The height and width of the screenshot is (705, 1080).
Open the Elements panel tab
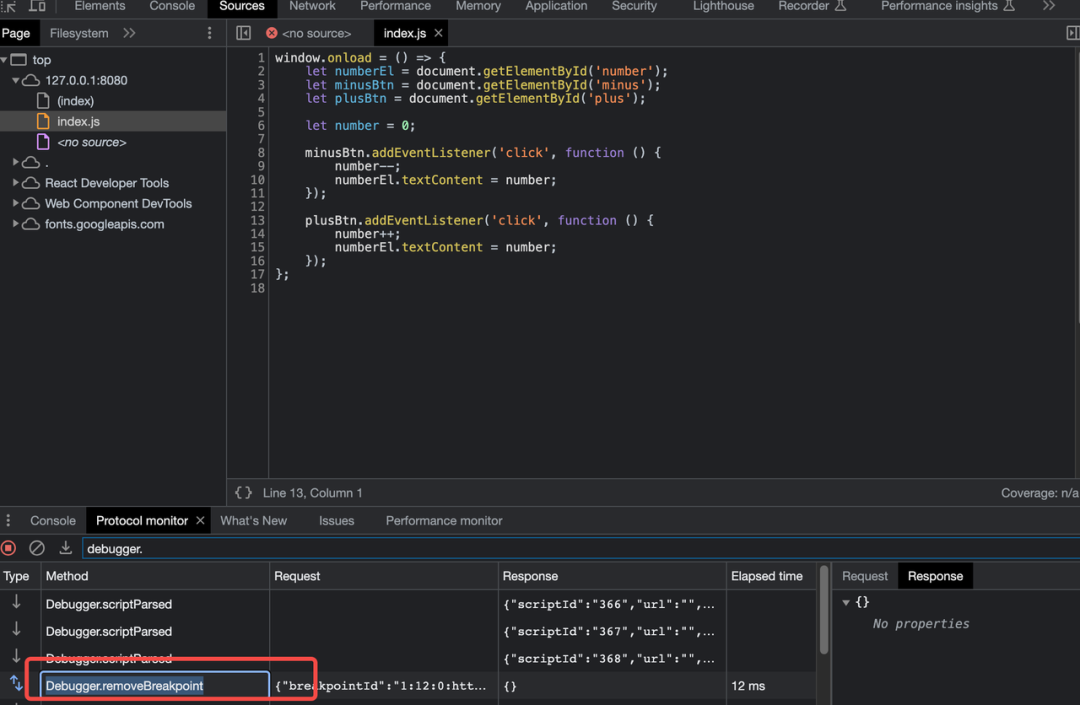(100, 6)
